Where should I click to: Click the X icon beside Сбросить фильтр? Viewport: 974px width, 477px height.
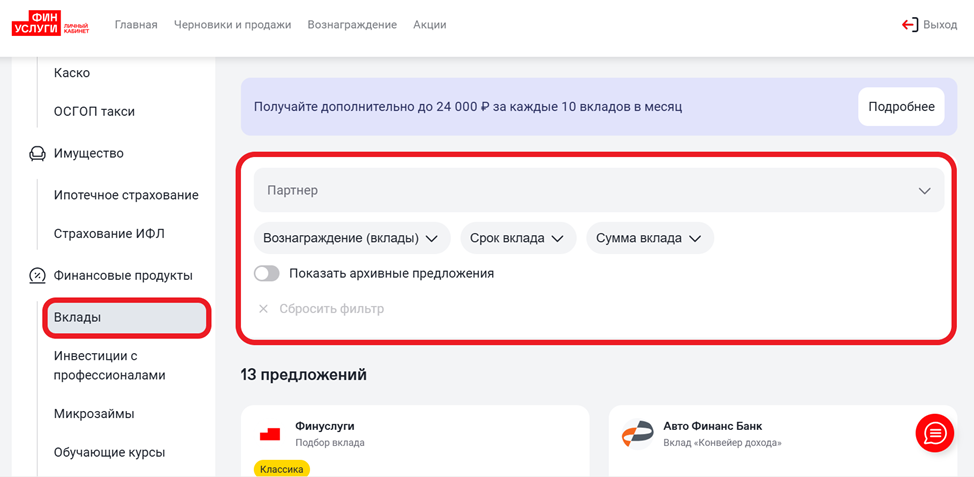(x=264, y=309)
